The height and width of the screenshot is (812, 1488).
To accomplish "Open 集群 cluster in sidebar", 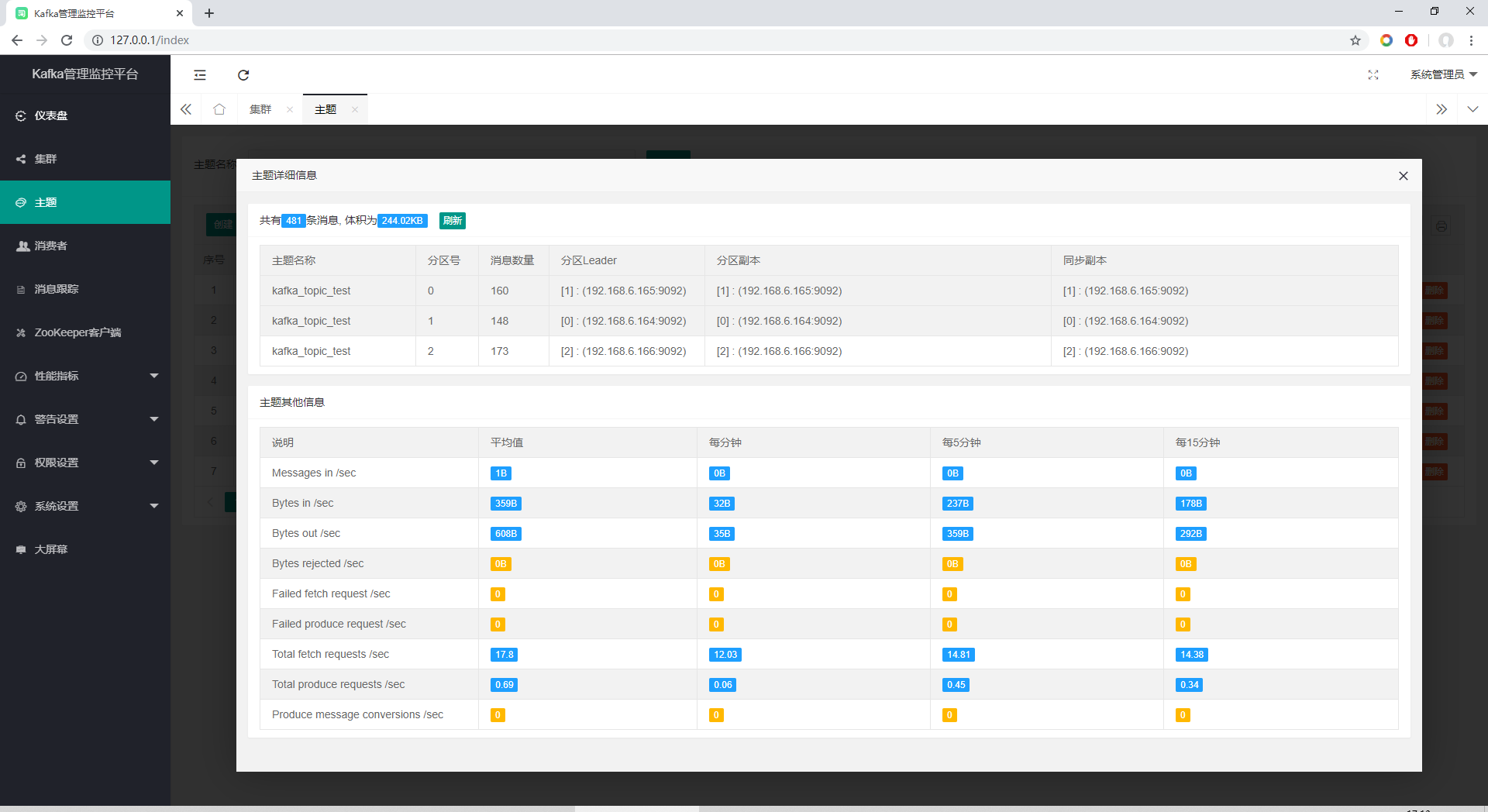I will pos(85,159).
